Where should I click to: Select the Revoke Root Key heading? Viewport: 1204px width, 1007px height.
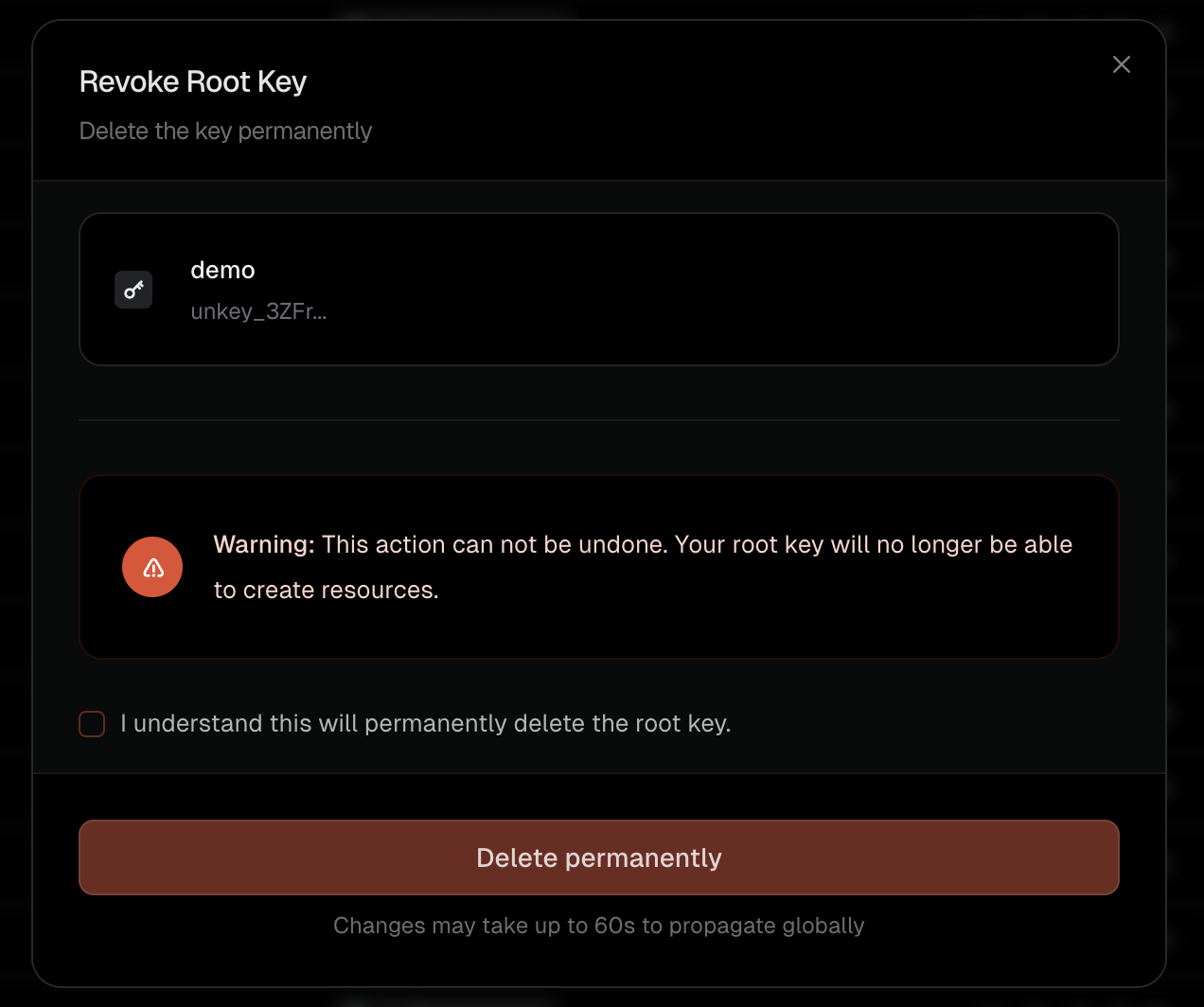[192, 81]
